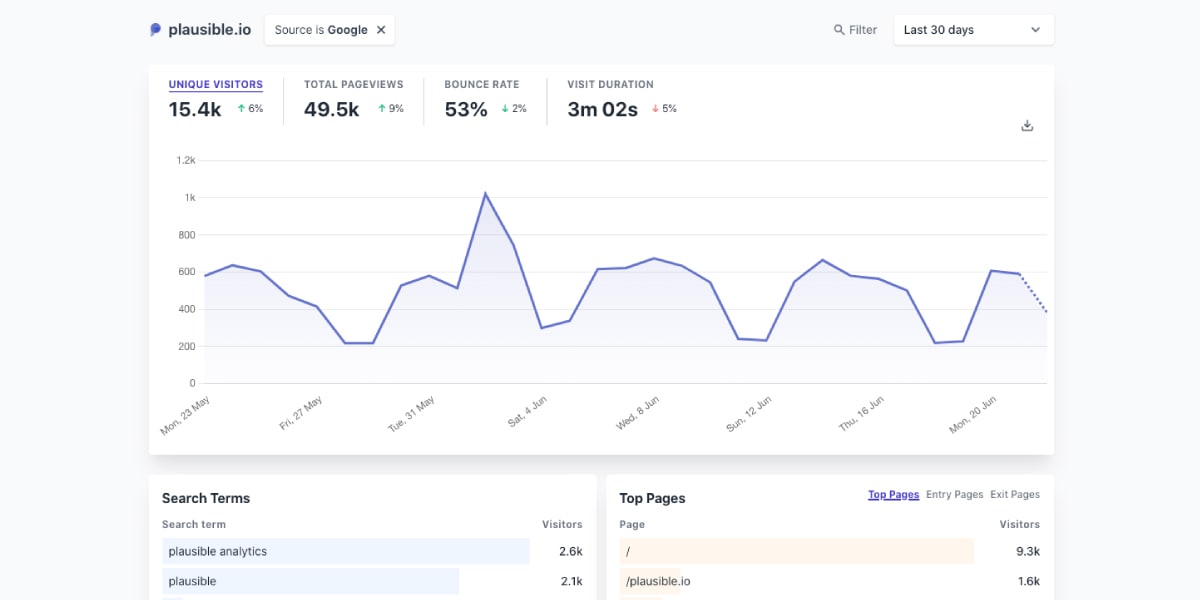Select the Total Pageviews metric
Image resolution: width=1200 pixels, height=600 pixels.
[353, 85]
